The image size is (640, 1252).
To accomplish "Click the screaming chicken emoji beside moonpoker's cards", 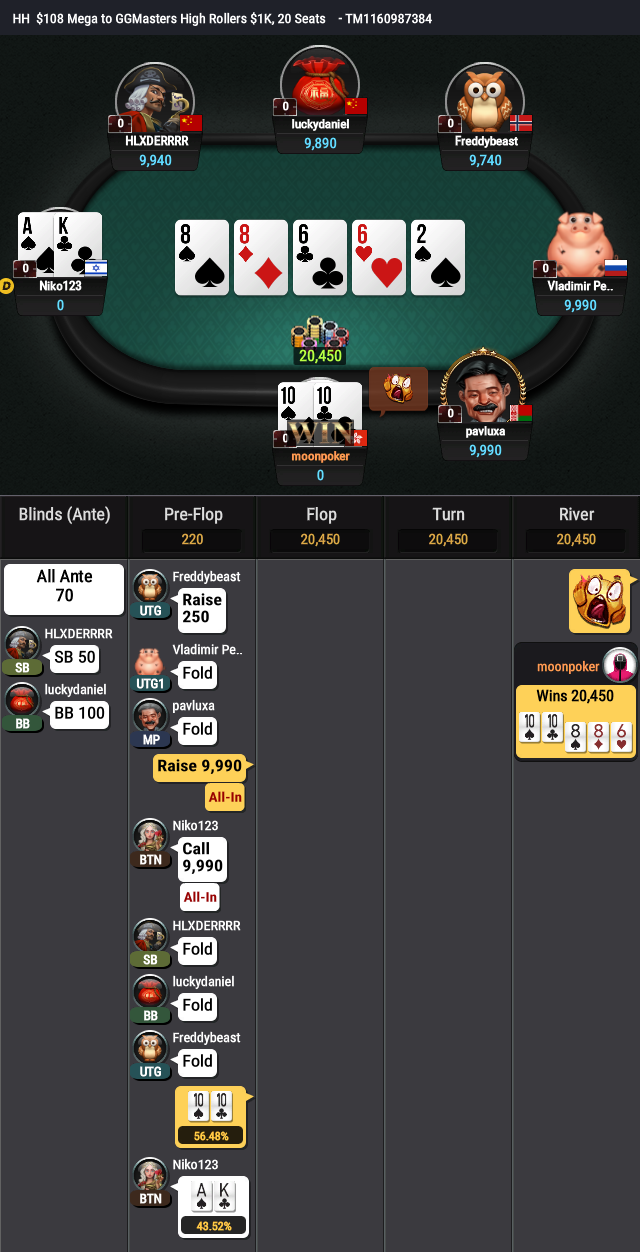I will pos(399,390).
